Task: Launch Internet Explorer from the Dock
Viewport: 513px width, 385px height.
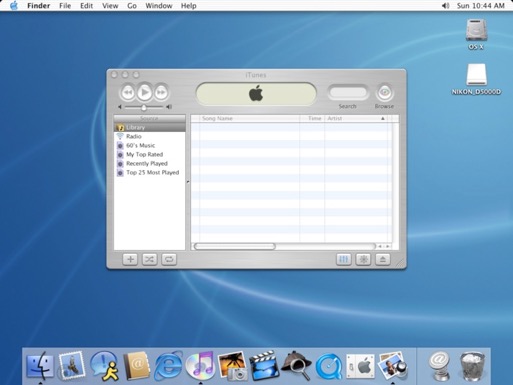Action: pos(168,366)
